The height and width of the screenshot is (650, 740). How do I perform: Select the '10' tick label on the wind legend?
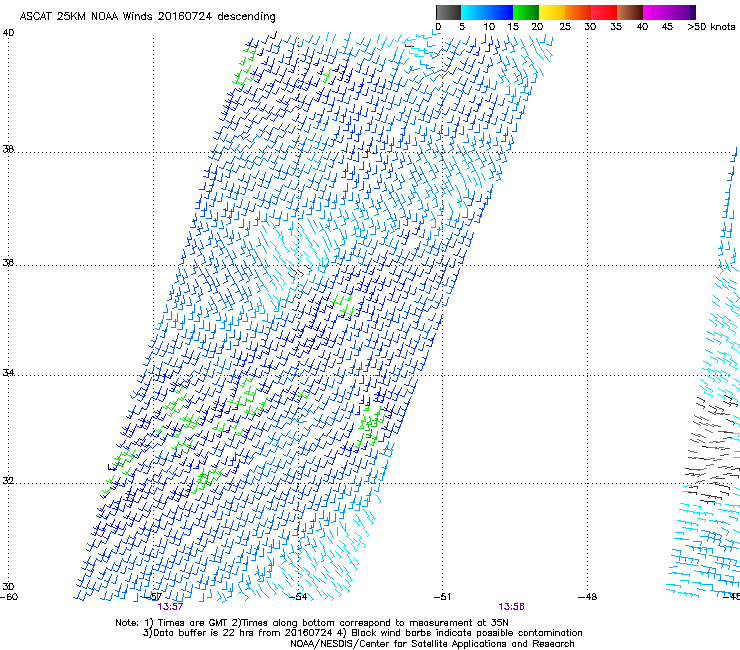coord(489,27)
